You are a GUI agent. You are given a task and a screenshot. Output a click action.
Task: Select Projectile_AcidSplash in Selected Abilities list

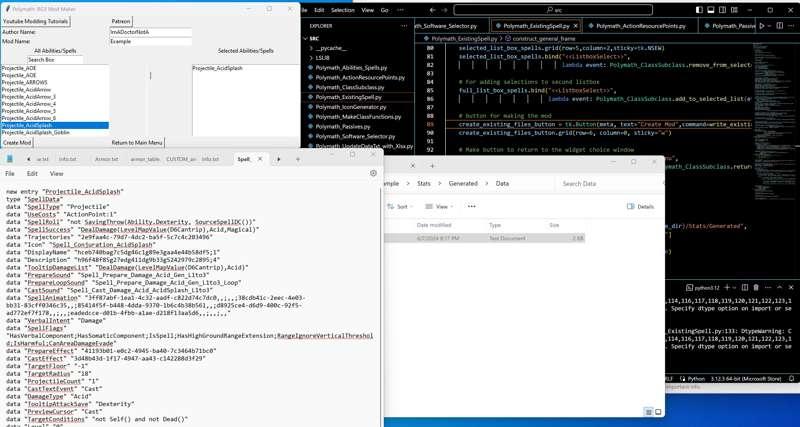pos(217,68)
